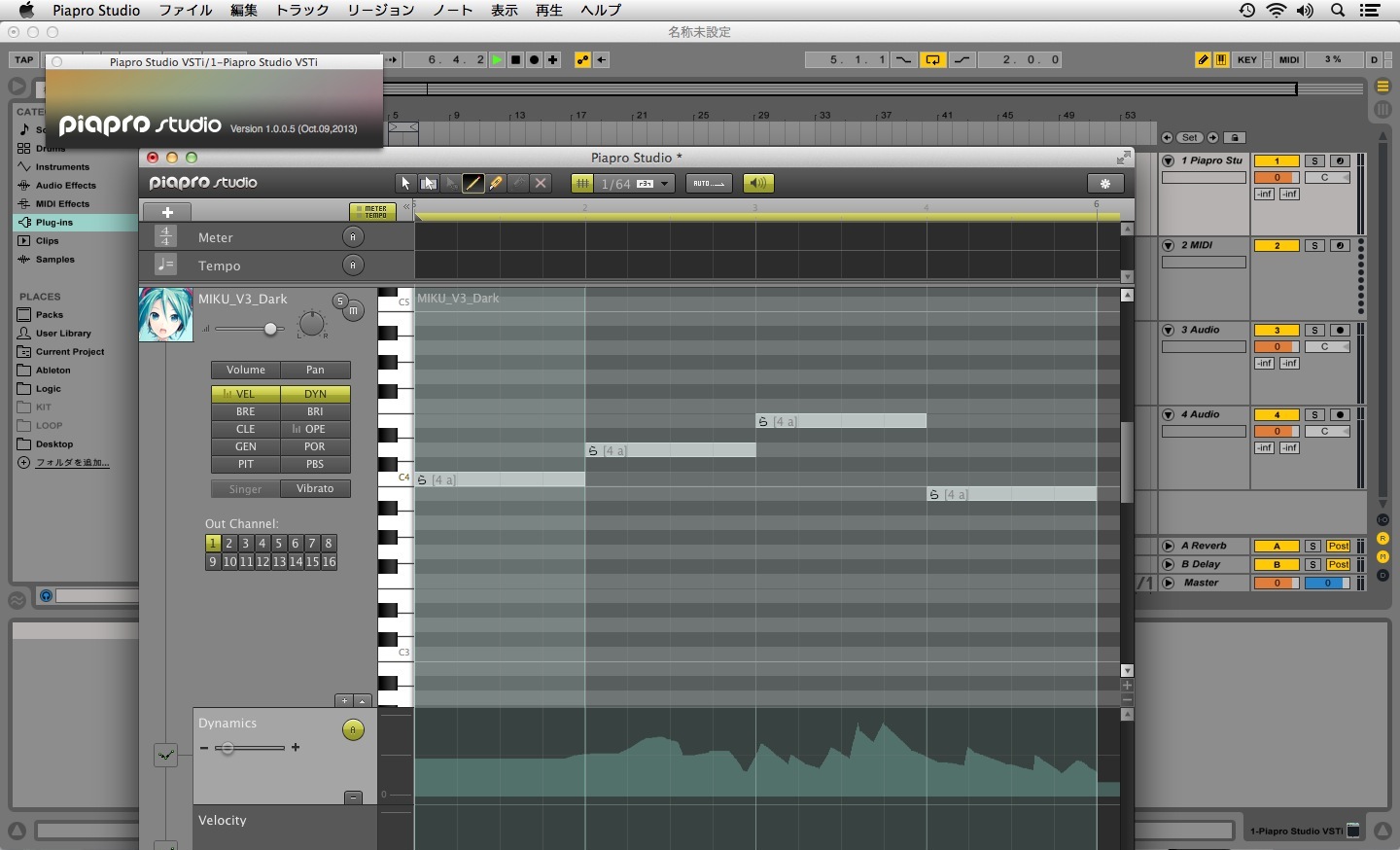Click Ableton Stop button
Image resolution: width=1400 pixels, height=850 pixels.
515,59
